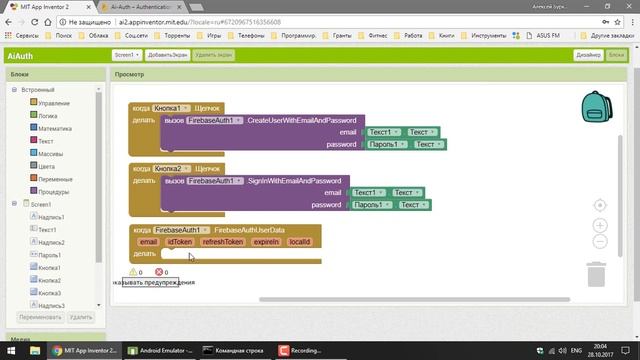Click Добавить Экран button
640x360 pixels.
[x=167, y=55]
